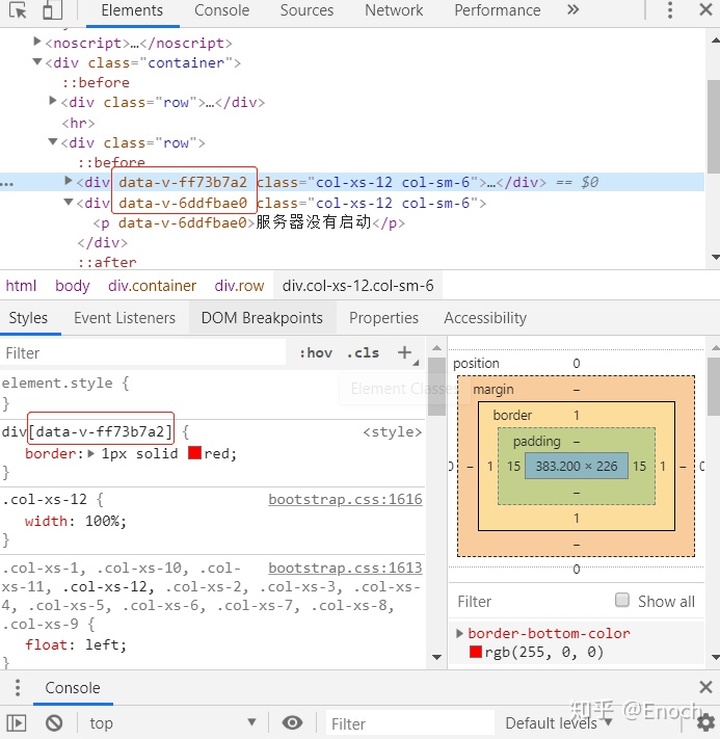This screenshot has height=739, width=720.
Task: Open the Sources tab
Action: click(x=307, y=10)
